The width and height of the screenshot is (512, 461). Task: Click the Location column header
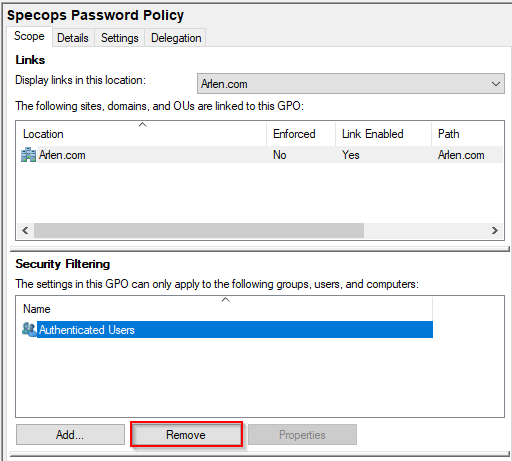(141, 134)
